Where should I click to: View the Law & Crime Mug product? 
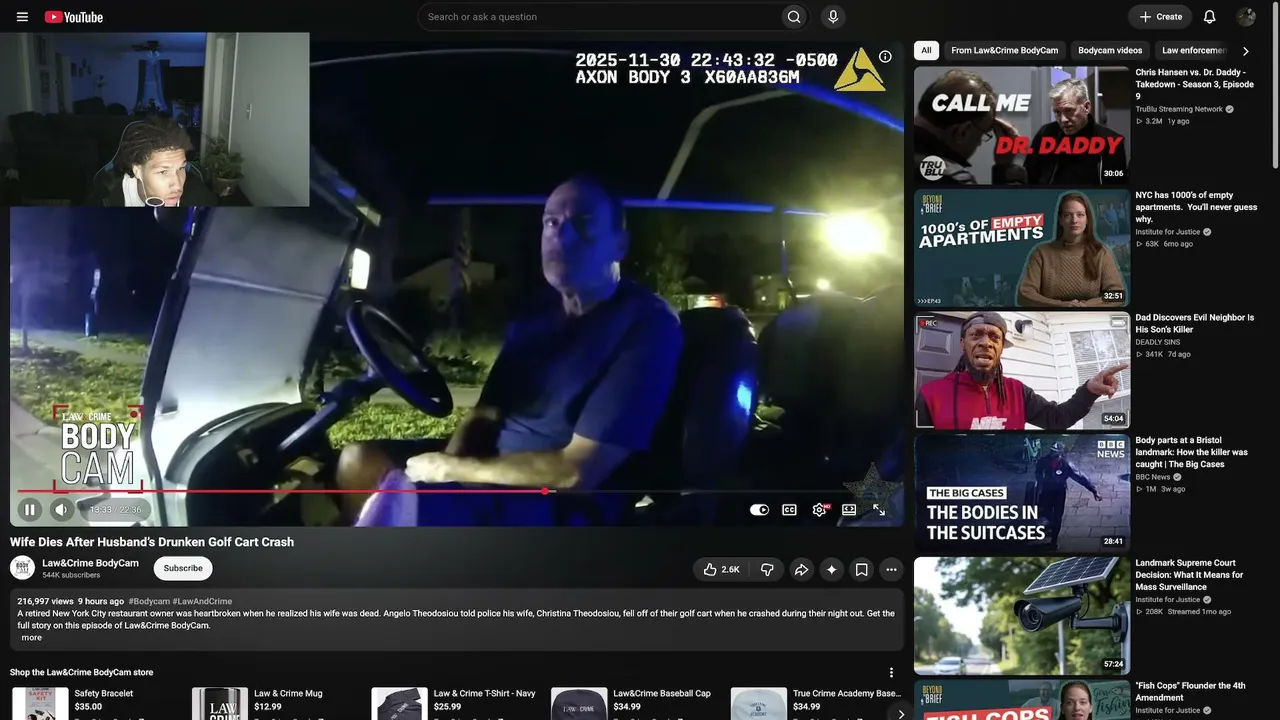(288, 693)
